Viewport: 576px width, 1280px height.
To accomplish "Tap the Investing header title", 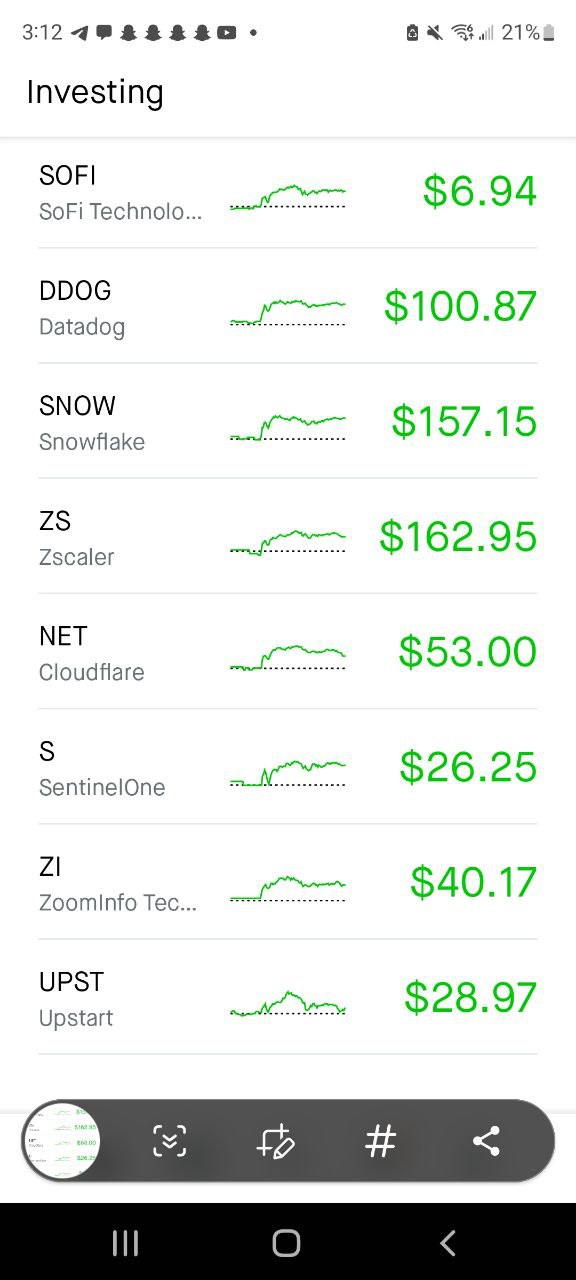I will (95, 92).
